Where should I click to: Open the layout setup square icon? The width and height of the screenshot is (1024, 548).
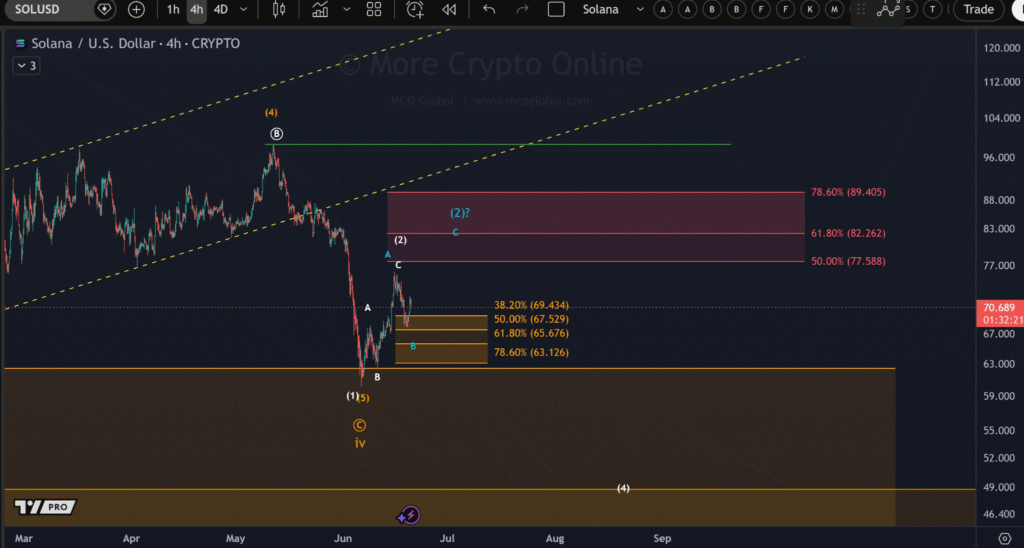[556, 10]
